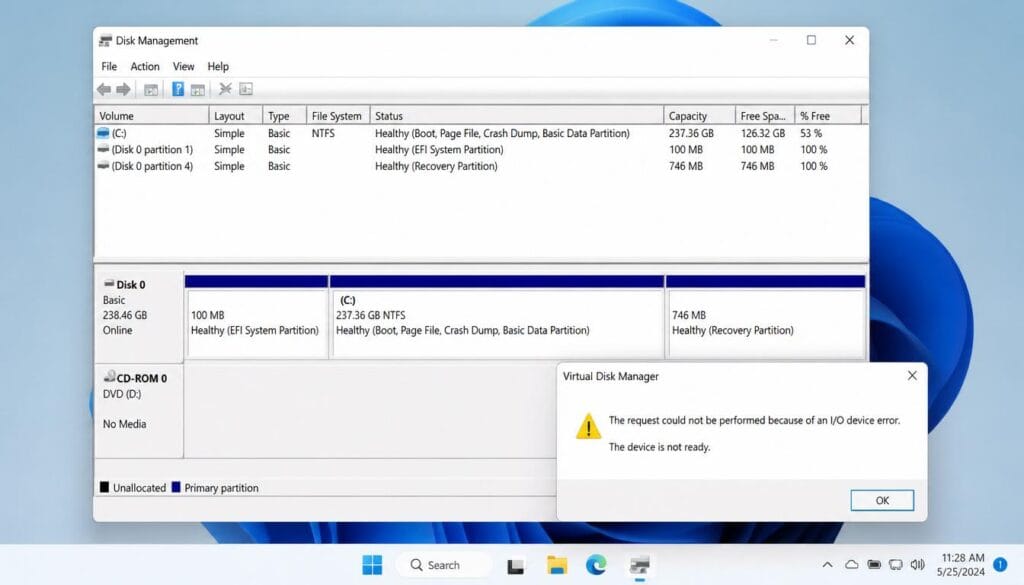Sort by the % Free column header

828,116
